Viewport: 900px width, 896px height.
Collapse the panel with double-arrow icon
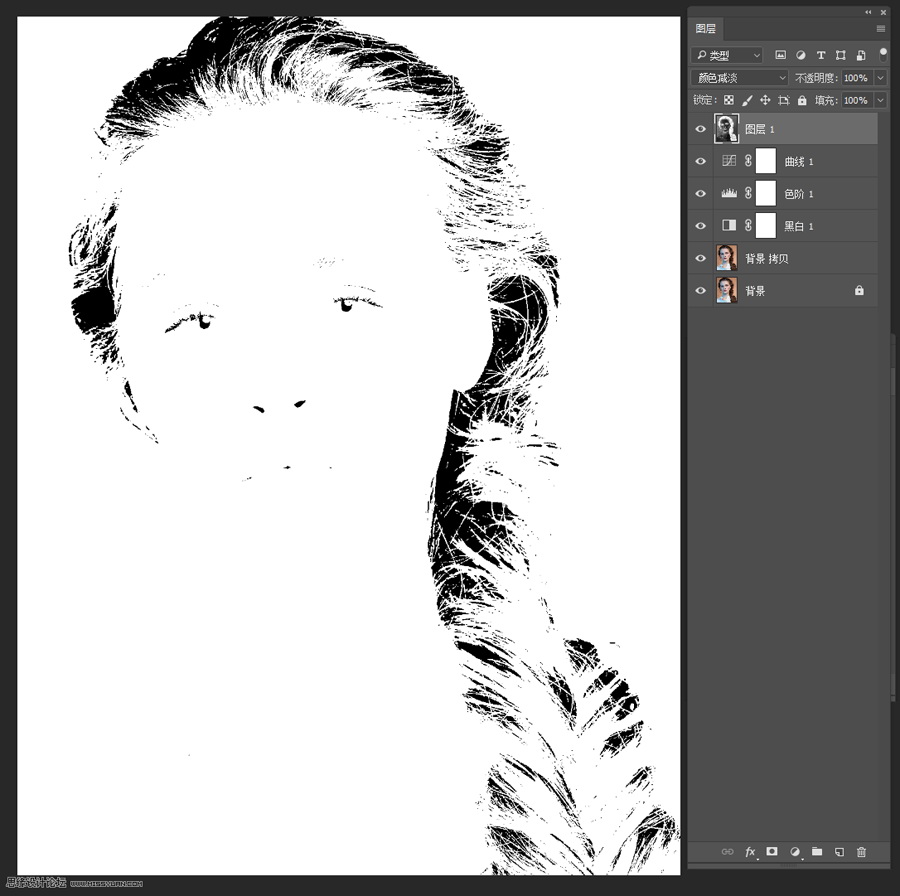868,12
